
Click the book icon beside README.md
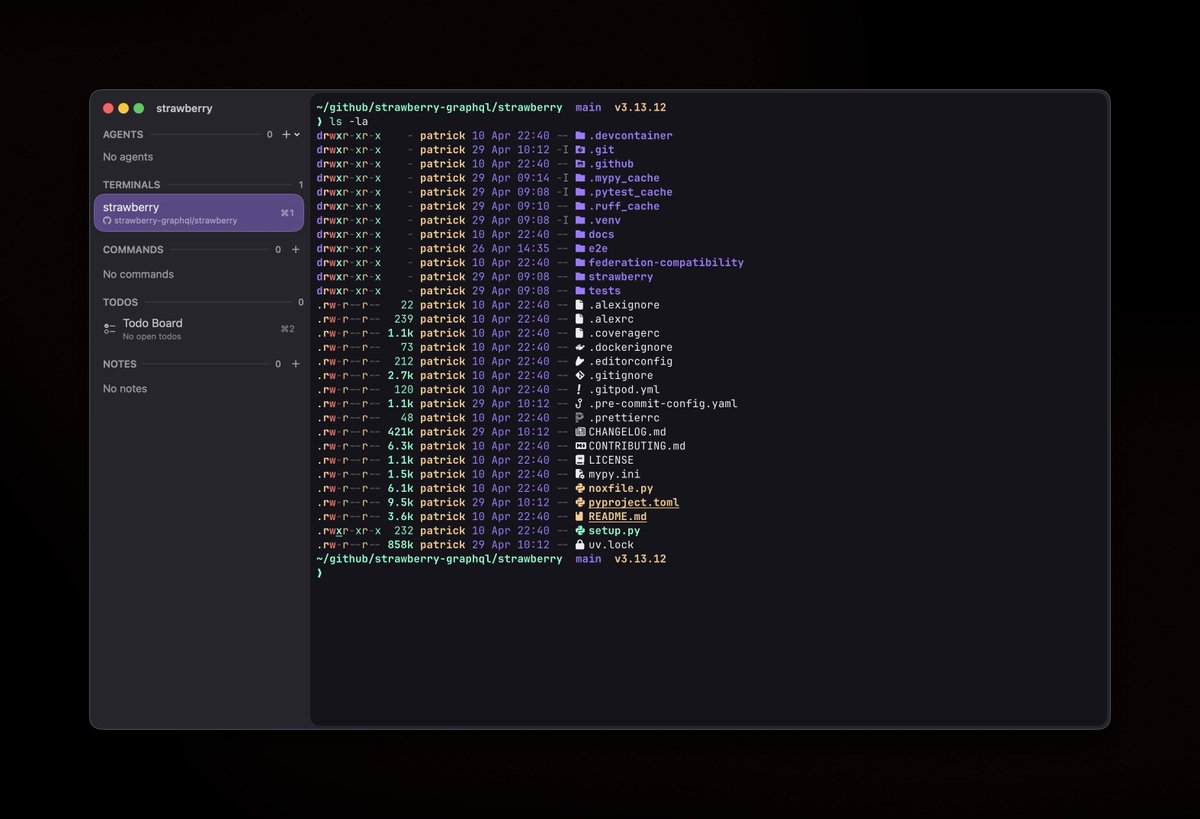click(580, 516)
